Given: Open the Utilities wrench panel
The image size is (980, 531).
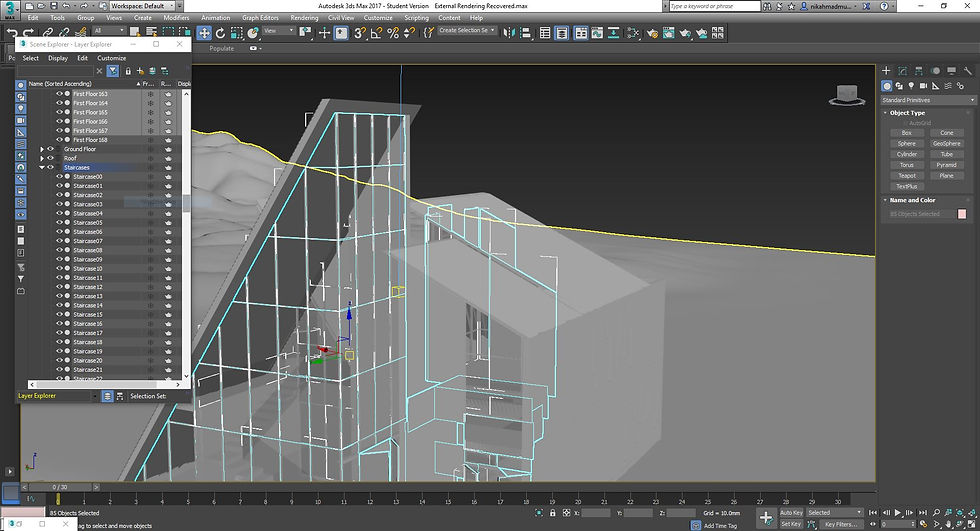Looking at the screenshot, I should (x=968, y=71).
